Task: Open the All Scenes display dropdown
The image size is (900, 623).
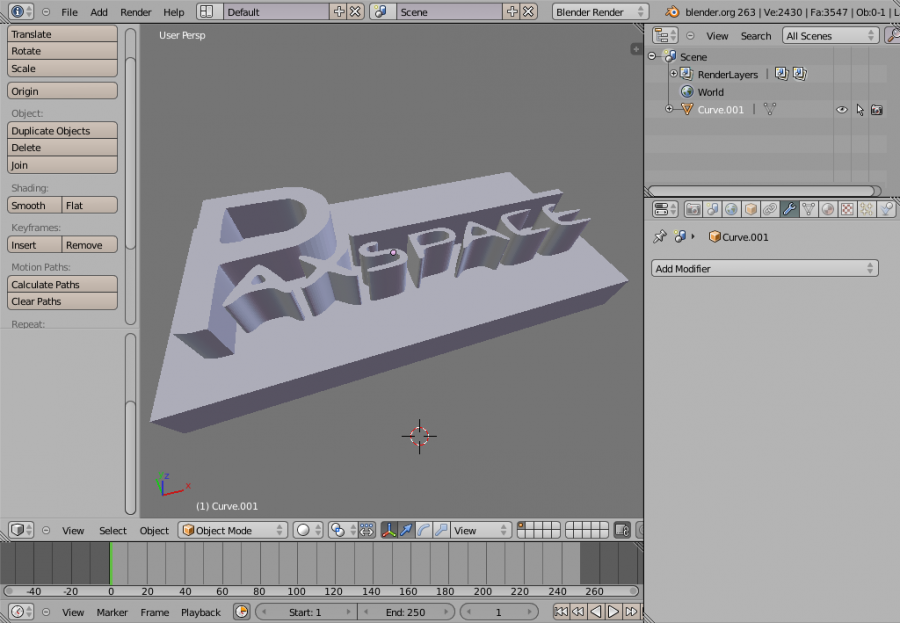Action: [x=828, y=35]
